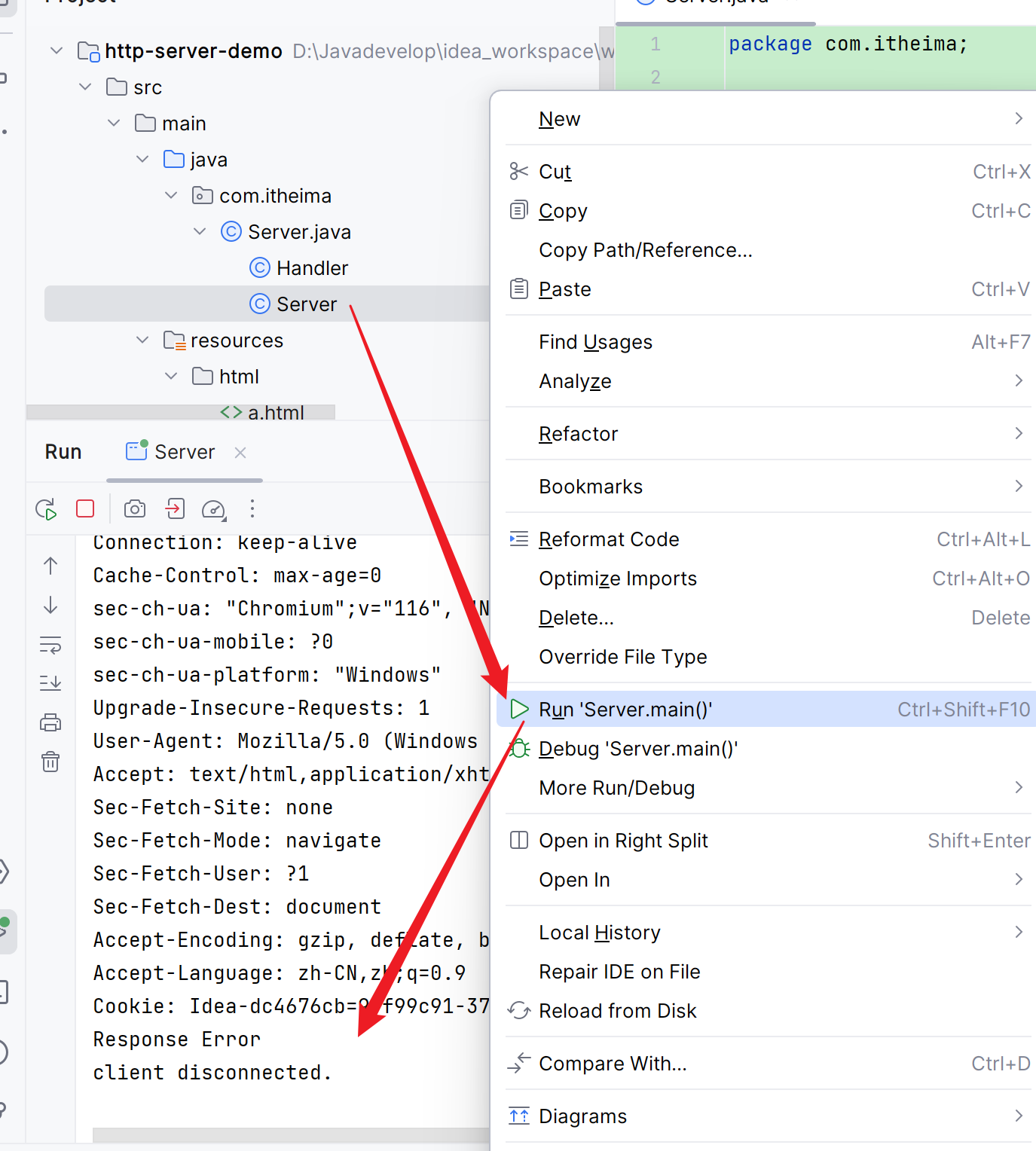
Task: Click the green Run triangle icon
Action: 519,709
